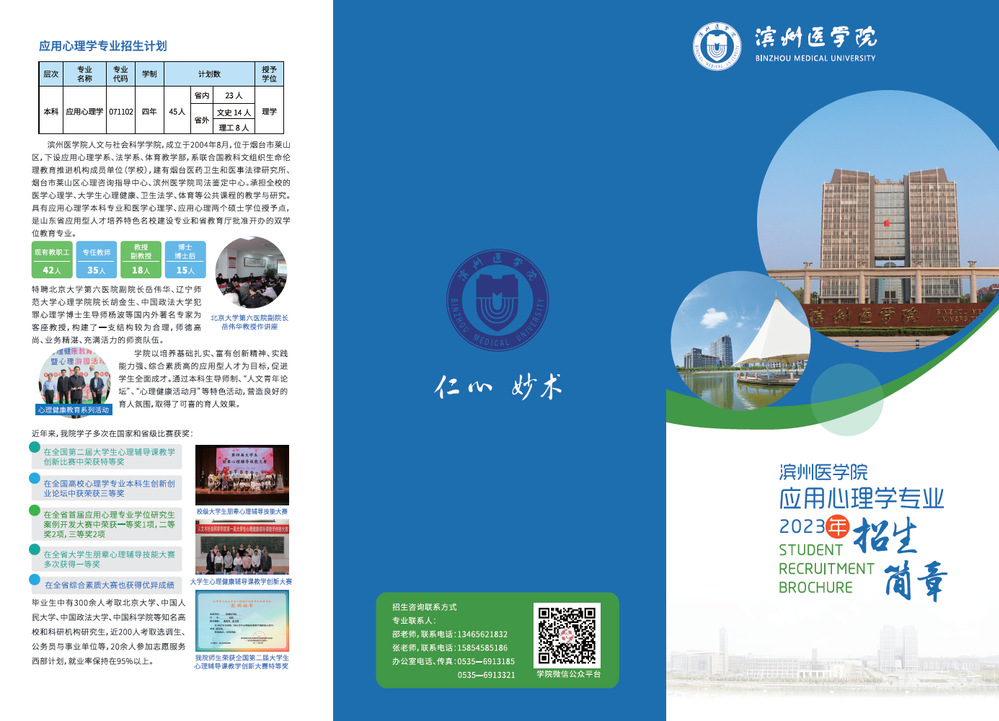Click the table cell '23人'

[x=234, y=96]
